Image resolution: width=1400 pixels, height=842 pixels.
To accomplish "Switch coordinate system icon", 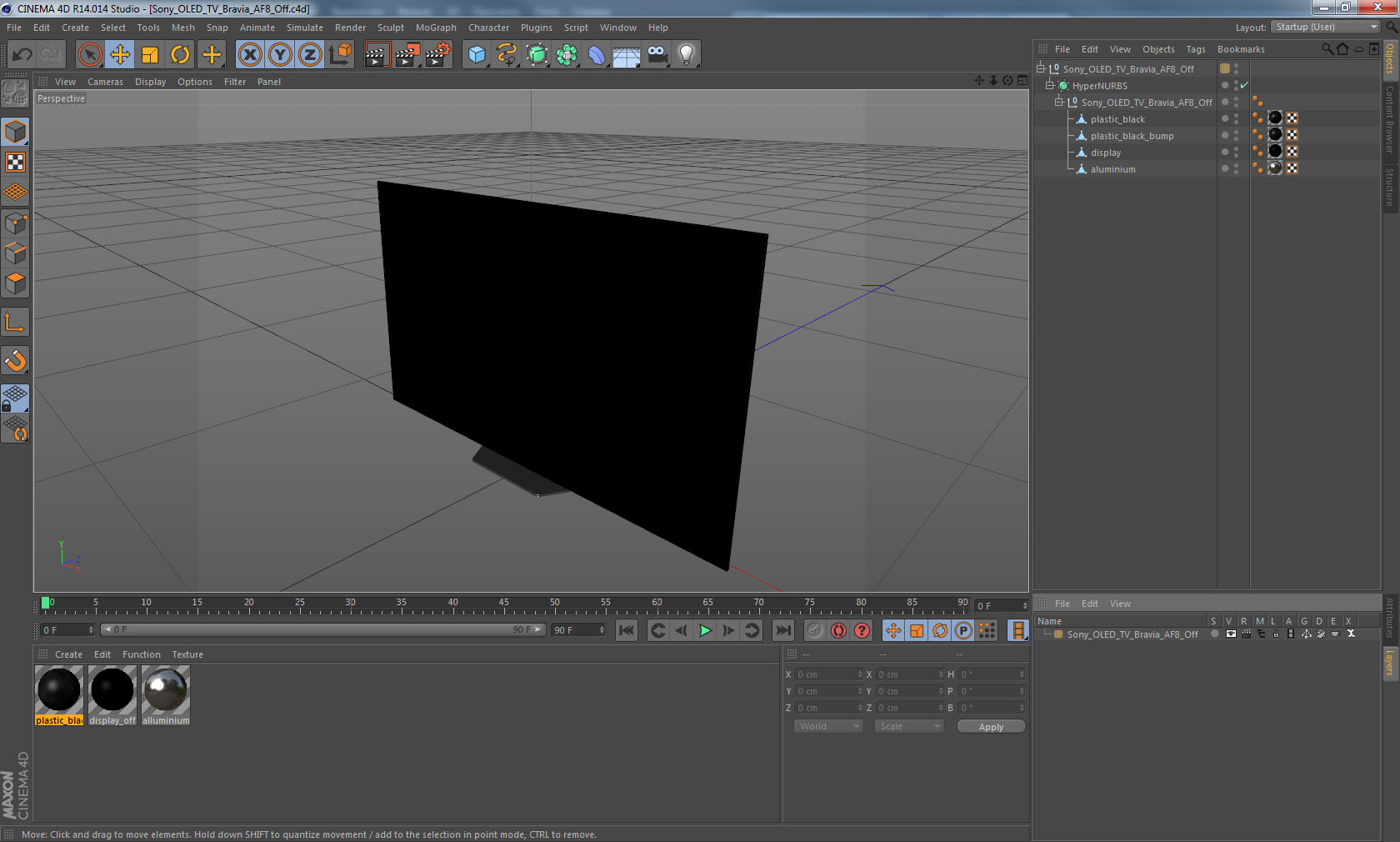I will click(340, 55).
